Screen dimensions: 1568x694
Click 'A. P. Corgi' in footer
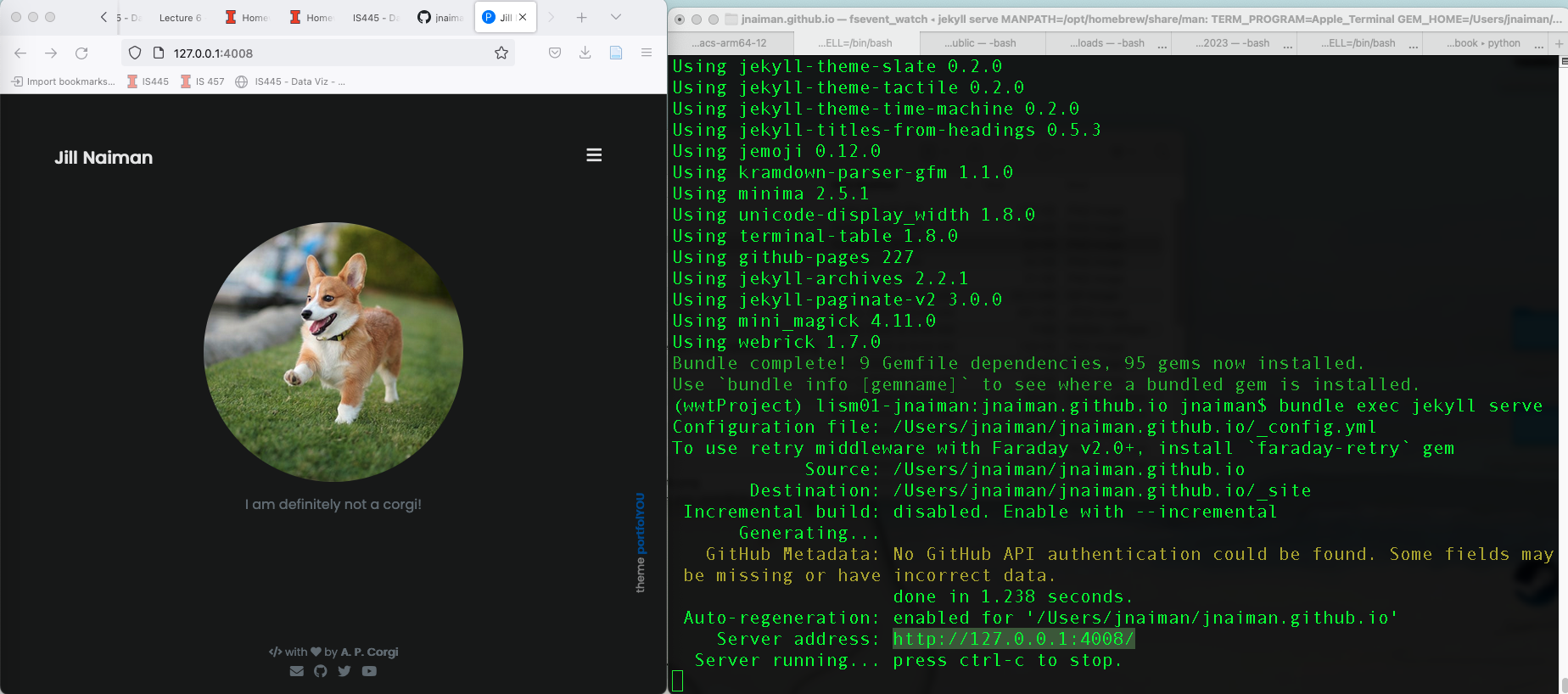(x=369, y=652)
